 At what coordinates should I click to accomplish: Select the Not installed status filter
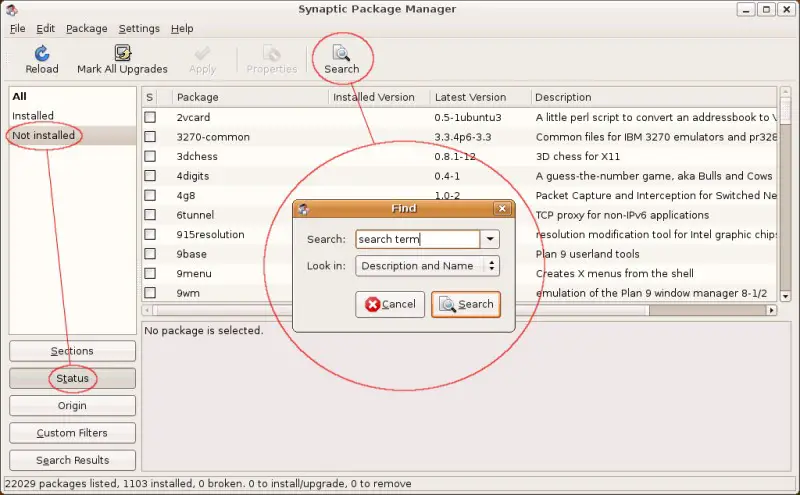[x=72, y=135]
